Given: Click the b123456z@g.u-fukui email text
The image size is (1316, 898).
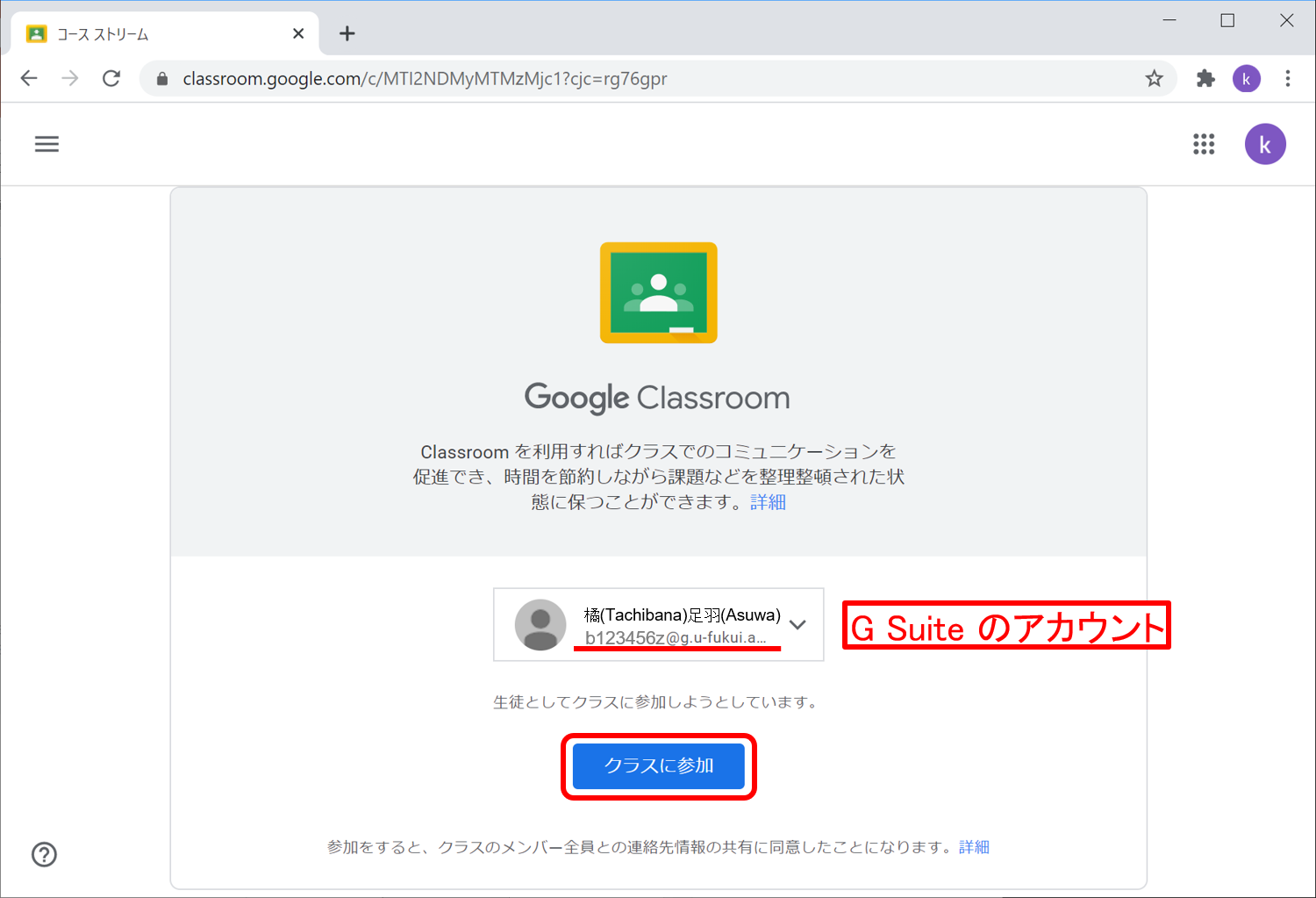Looking at the screenshot, I should pos(676,638).
